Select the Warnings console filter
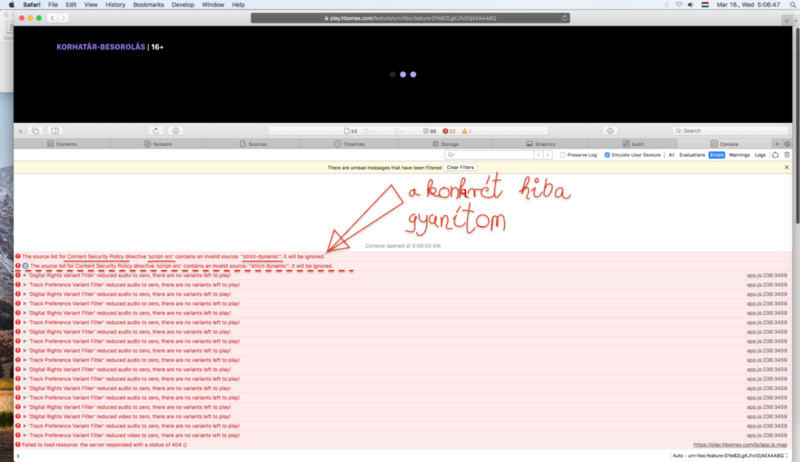Image resolution: width=800 pixels, height=462 pixels. 739,155
